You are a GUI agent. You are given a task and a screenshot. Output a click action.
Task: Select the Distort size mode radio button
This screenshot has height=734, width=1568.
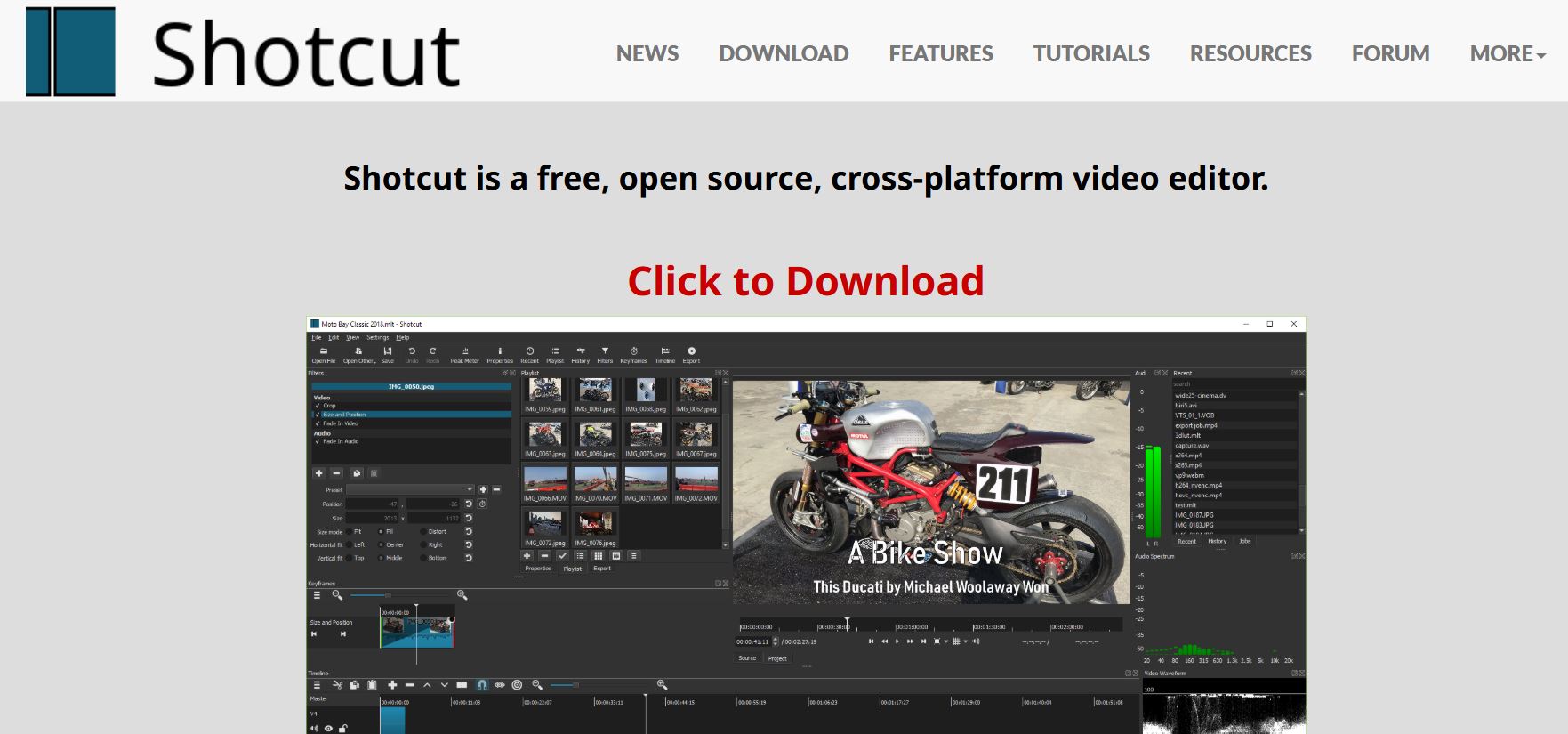pyautogui.click(x=423, y=532)
